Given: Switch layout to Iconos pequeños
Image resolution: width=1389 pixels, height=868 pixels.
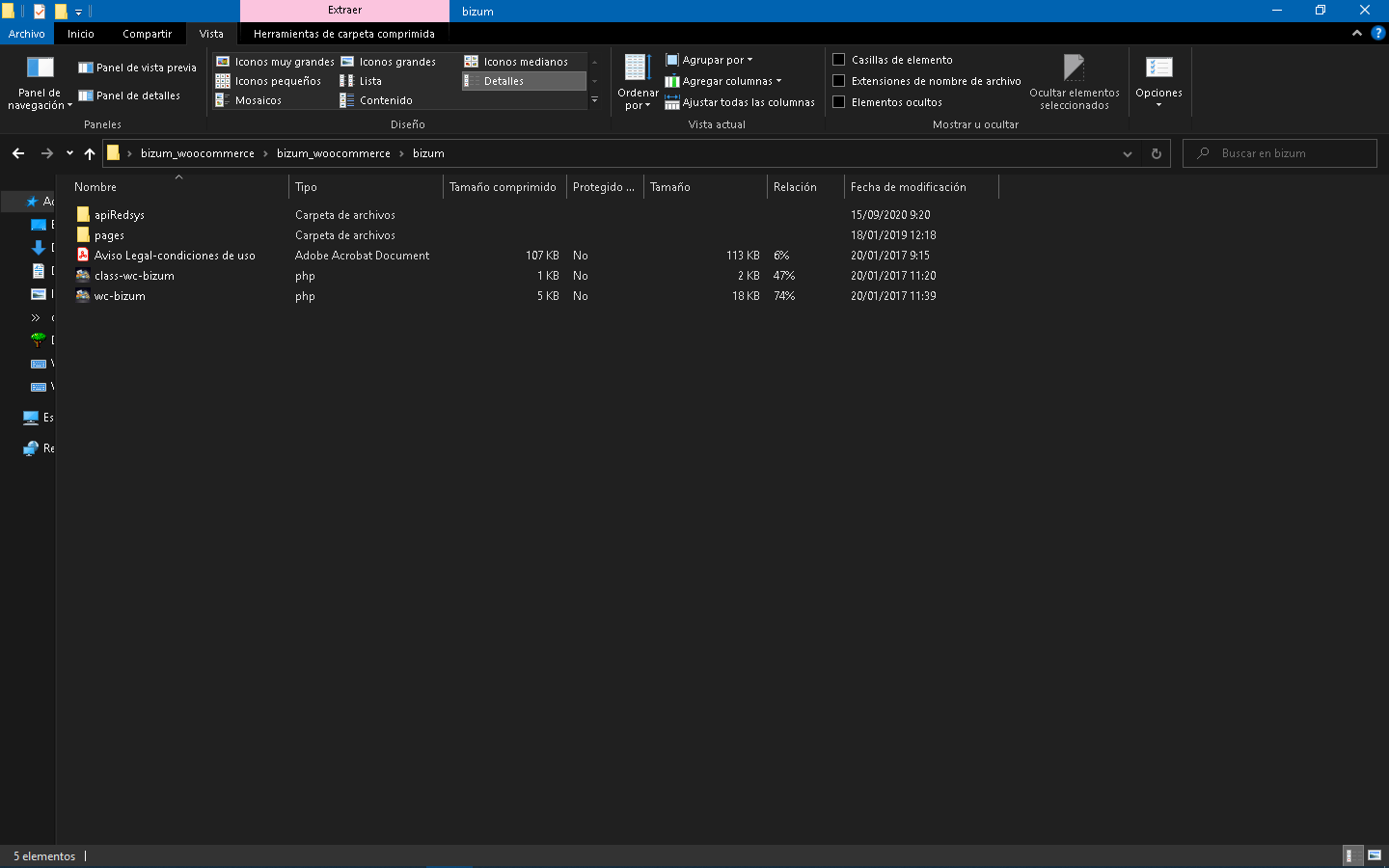Looking at the screenshot, I should point(268,81).
